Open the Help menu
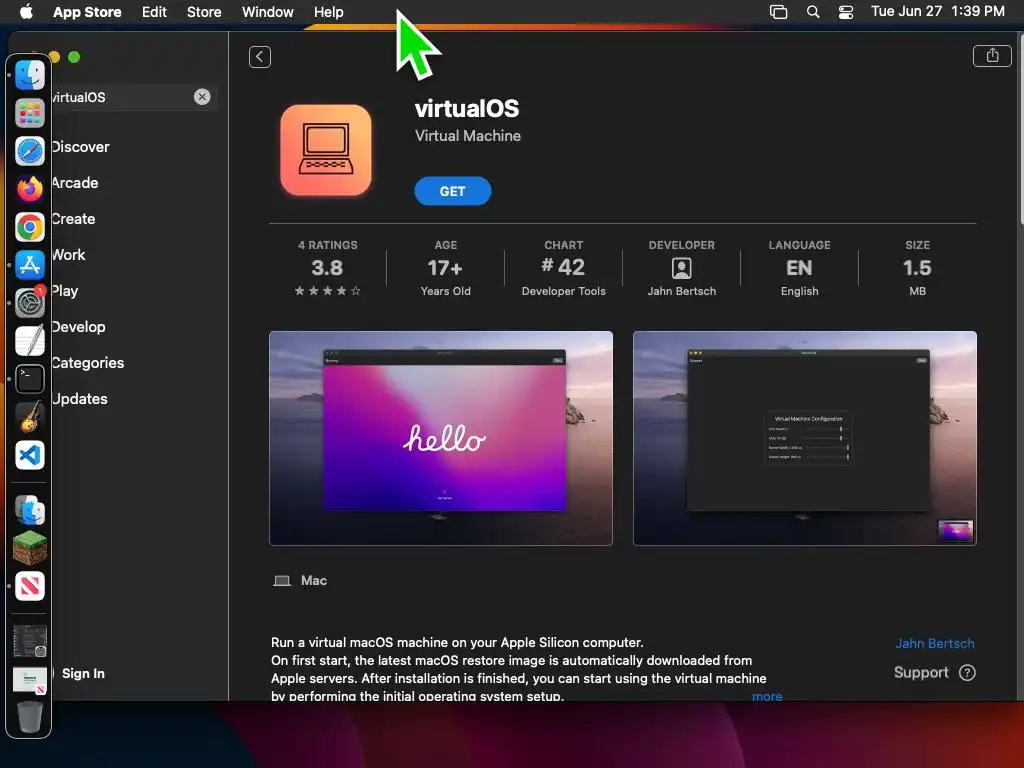 (328, 12)
